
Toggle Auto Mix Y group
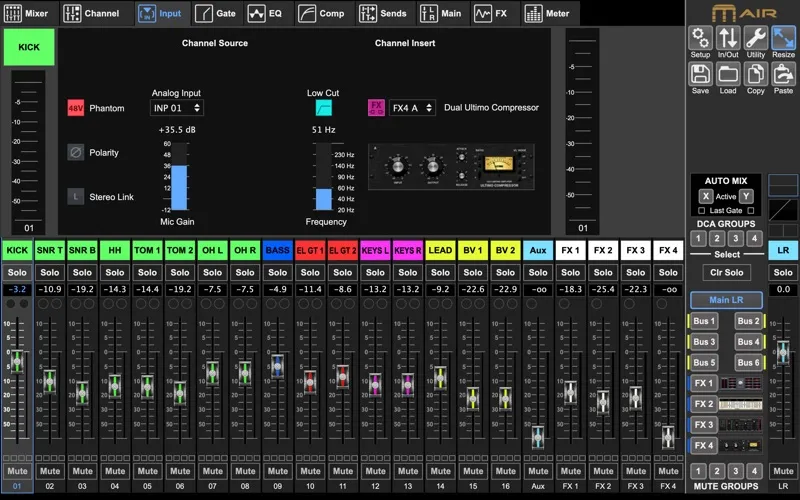[746, 196]
